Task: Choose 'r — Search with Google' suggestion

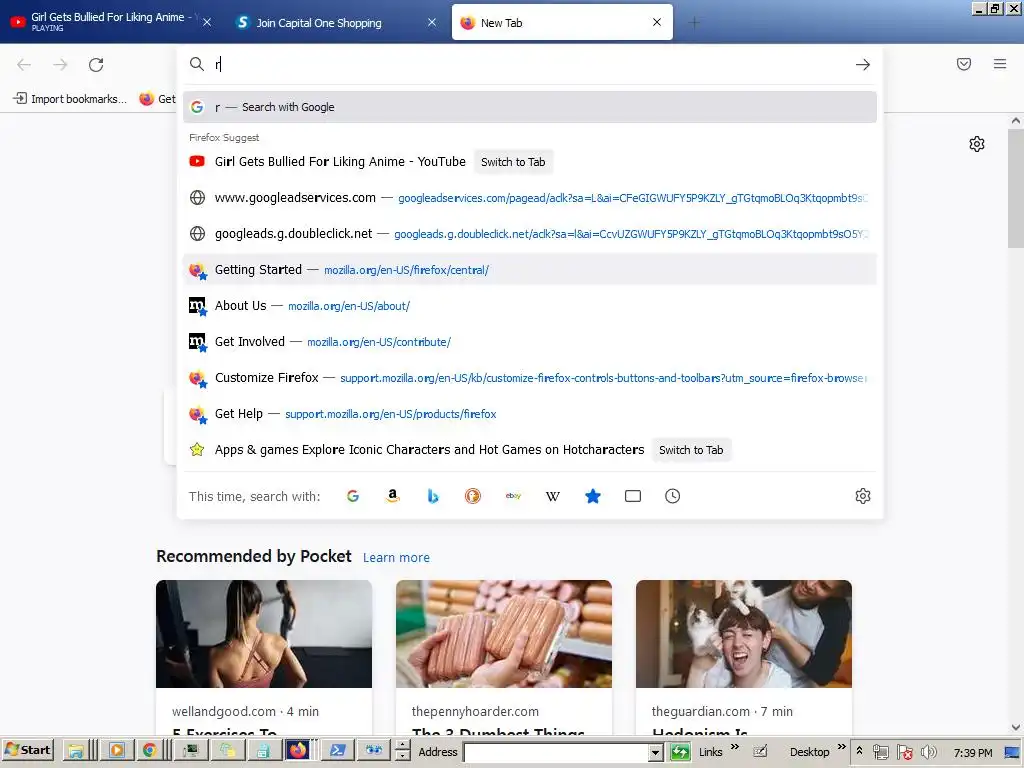Action: [530, 107]
